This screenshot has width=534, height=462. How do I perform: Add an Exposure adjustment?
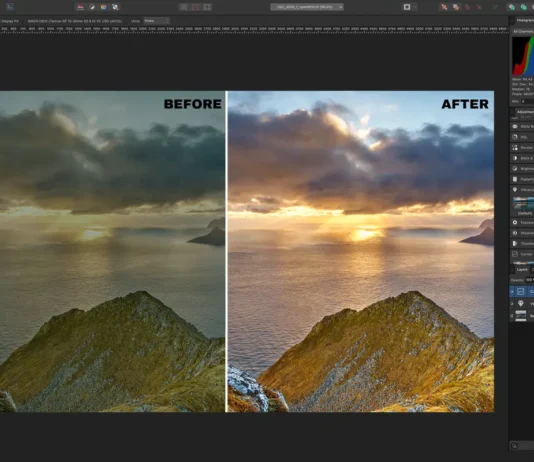(x=522, y=222)
